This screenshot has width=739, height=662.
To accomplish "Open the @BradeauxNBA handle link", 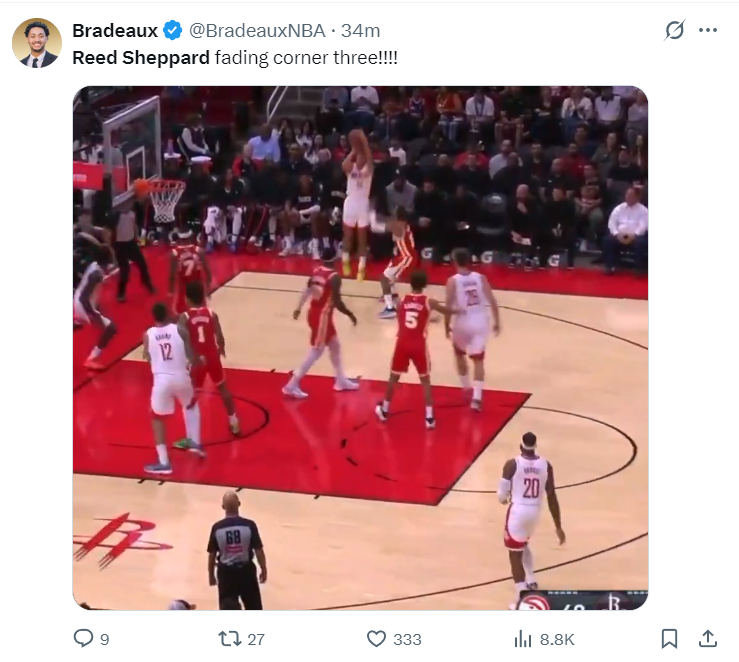I will 257,31.
